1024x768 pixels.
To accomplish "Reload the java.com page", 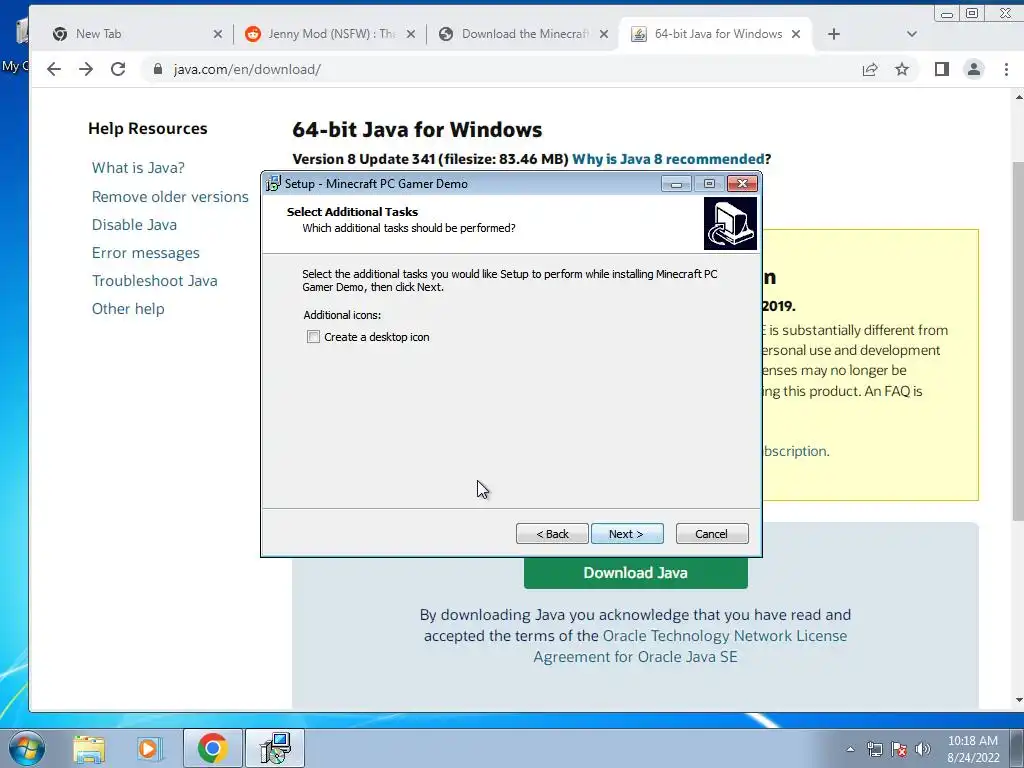I will tap(118, 69).
